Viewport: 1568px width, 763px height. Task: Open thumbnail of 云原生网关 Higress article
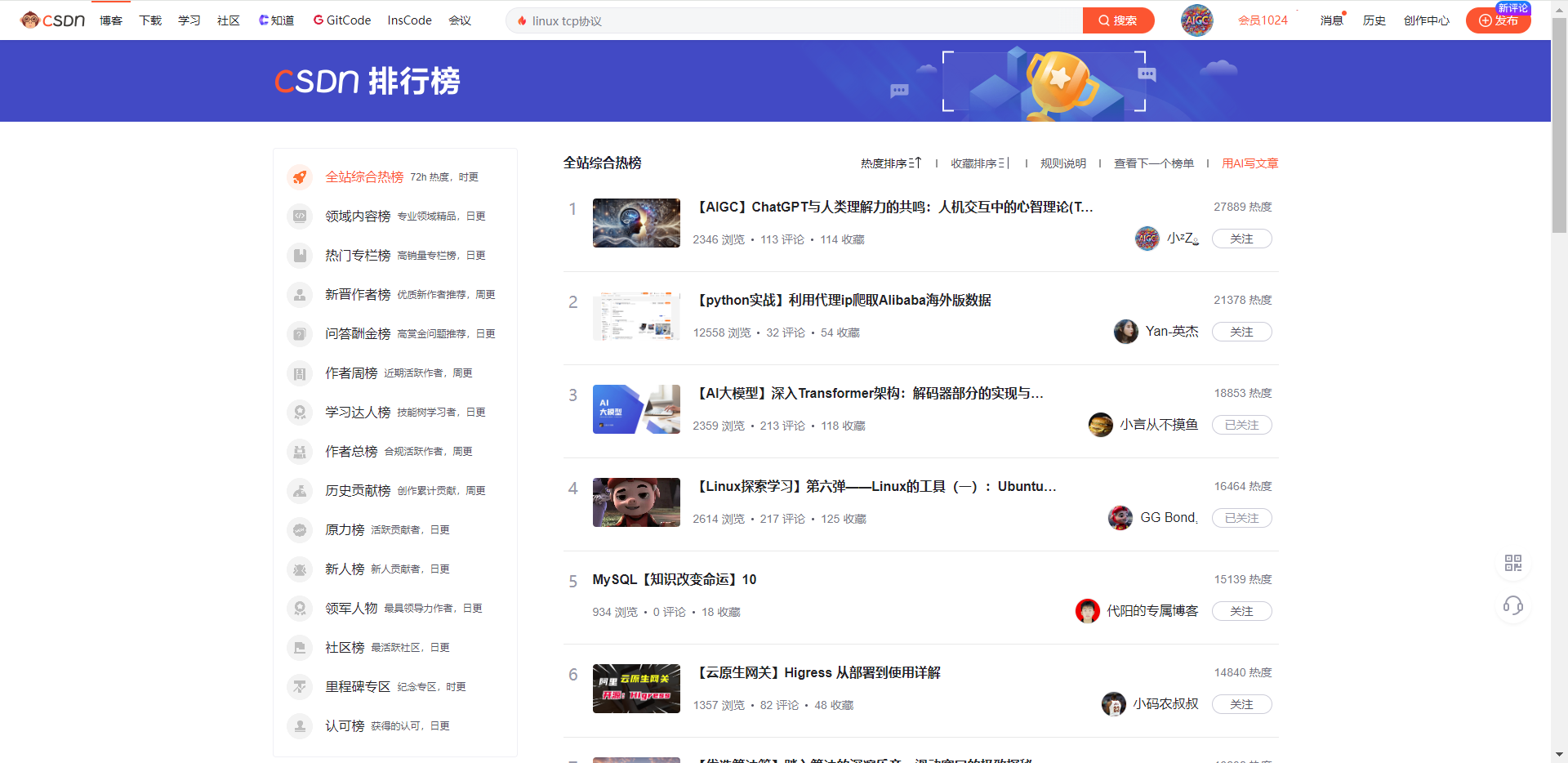[636, 689]
